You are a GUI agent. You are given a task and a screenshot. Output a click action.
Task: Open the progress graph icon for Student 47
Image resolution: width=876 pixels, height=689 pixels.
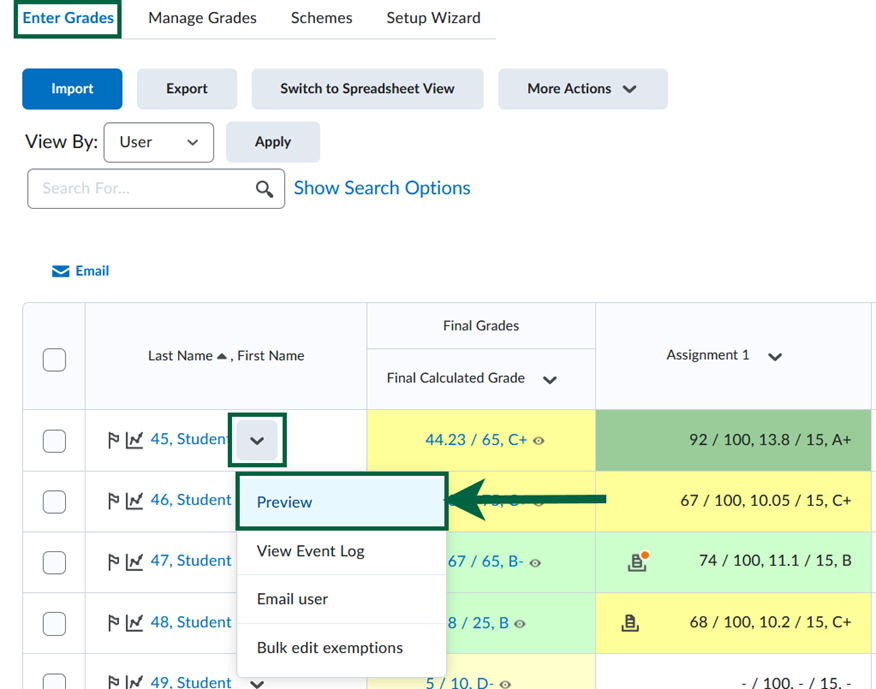135,560
